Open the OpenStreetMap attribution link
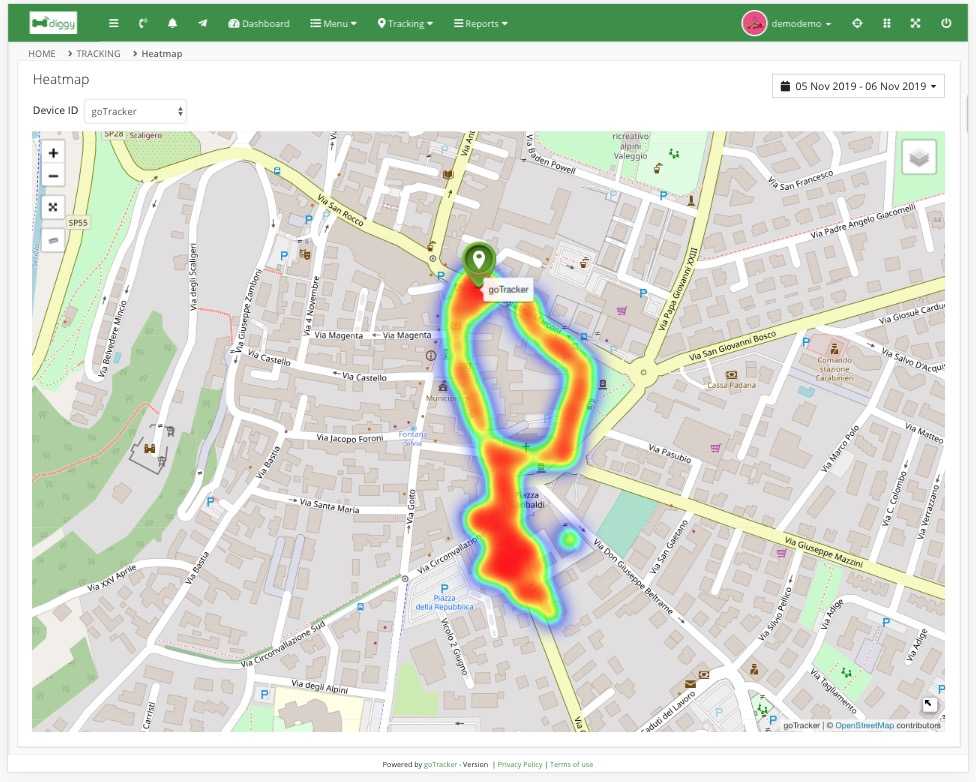 coord(864,725)
